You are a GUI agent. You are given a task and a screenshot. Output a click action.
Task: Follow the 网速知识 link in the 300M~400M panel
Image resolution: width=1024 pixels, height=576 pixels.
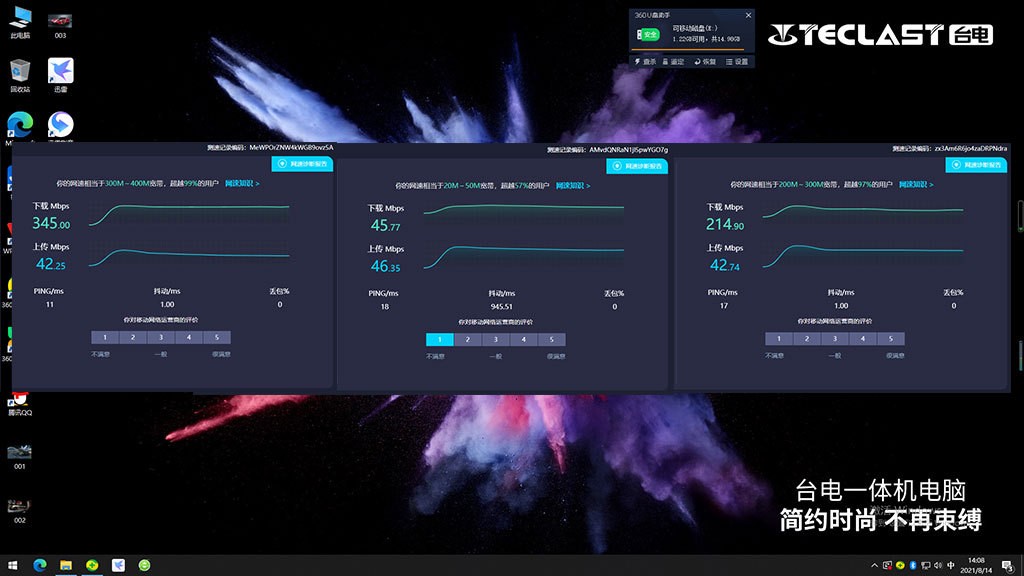[242, 184]
